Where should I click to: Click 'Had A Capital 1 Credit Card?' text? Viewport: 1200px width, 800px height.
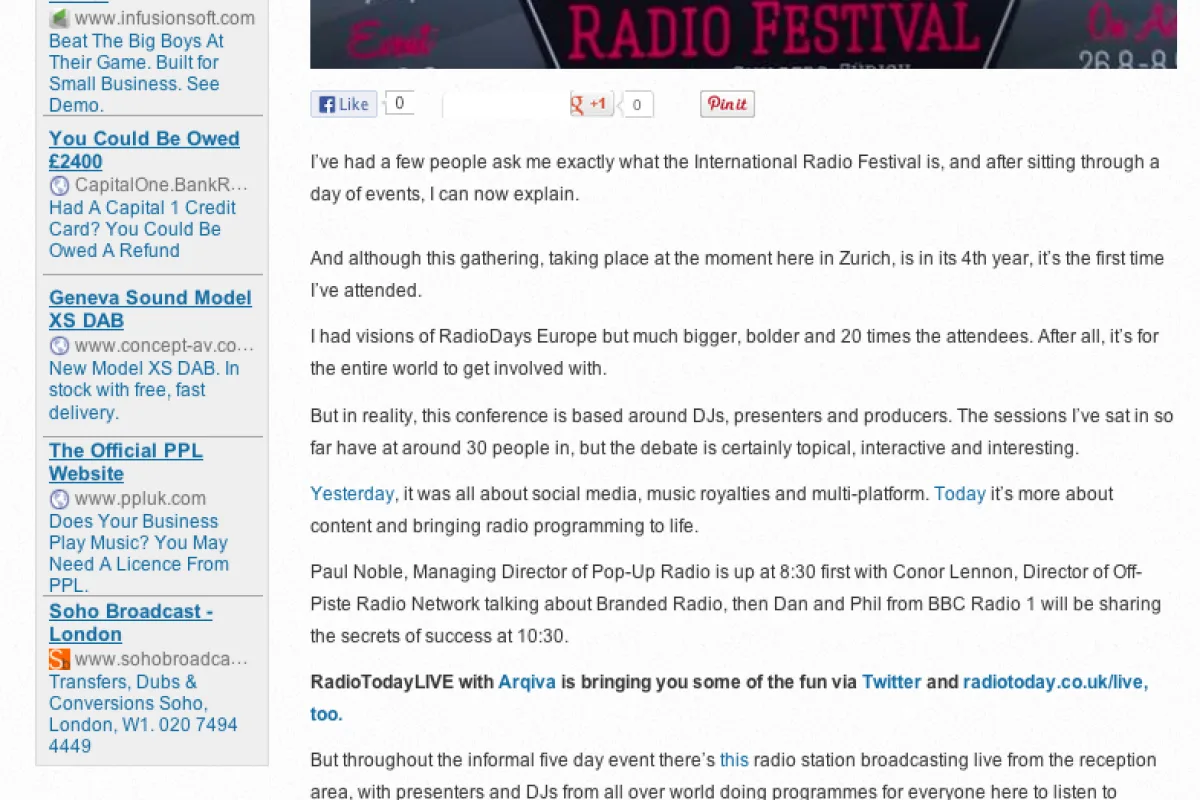pos(142,218)
